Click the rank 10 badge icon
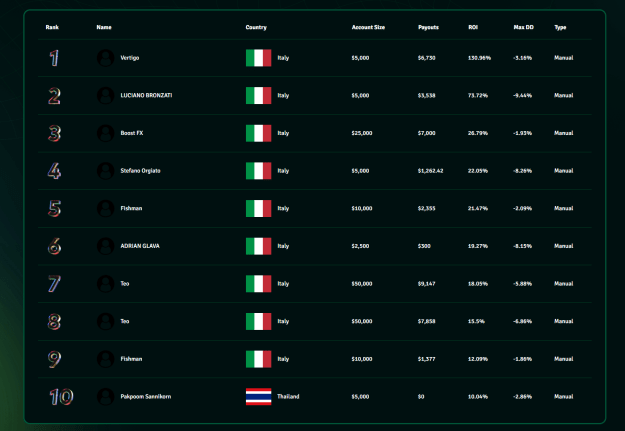Screen dimensions: 625x431 (61, 397)
